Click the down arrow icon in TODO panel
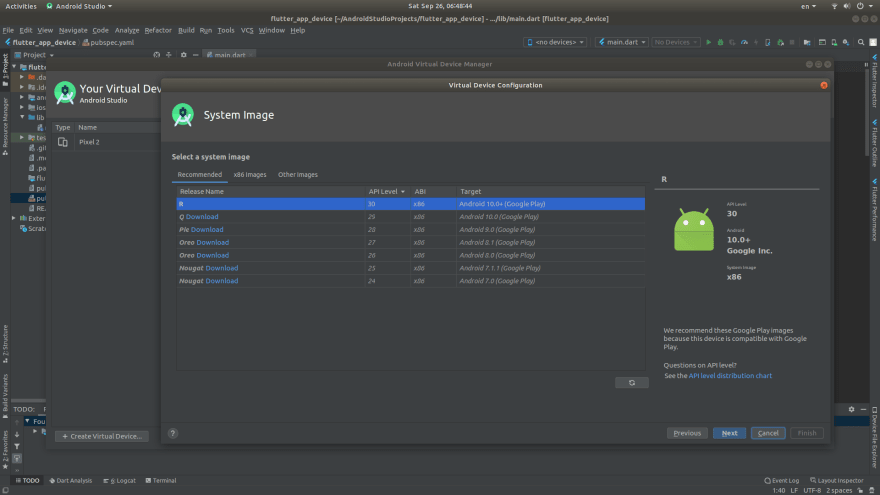 click(x=17, y=434)
